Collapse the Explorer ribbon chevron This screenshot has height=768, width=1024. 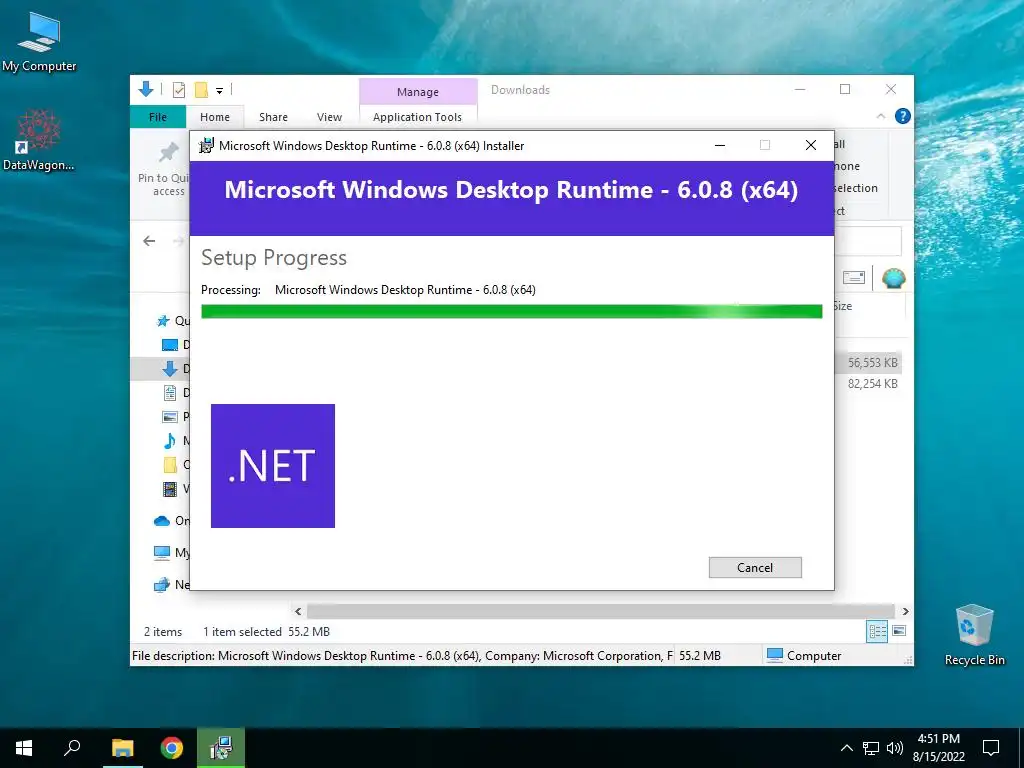(881, 116)
